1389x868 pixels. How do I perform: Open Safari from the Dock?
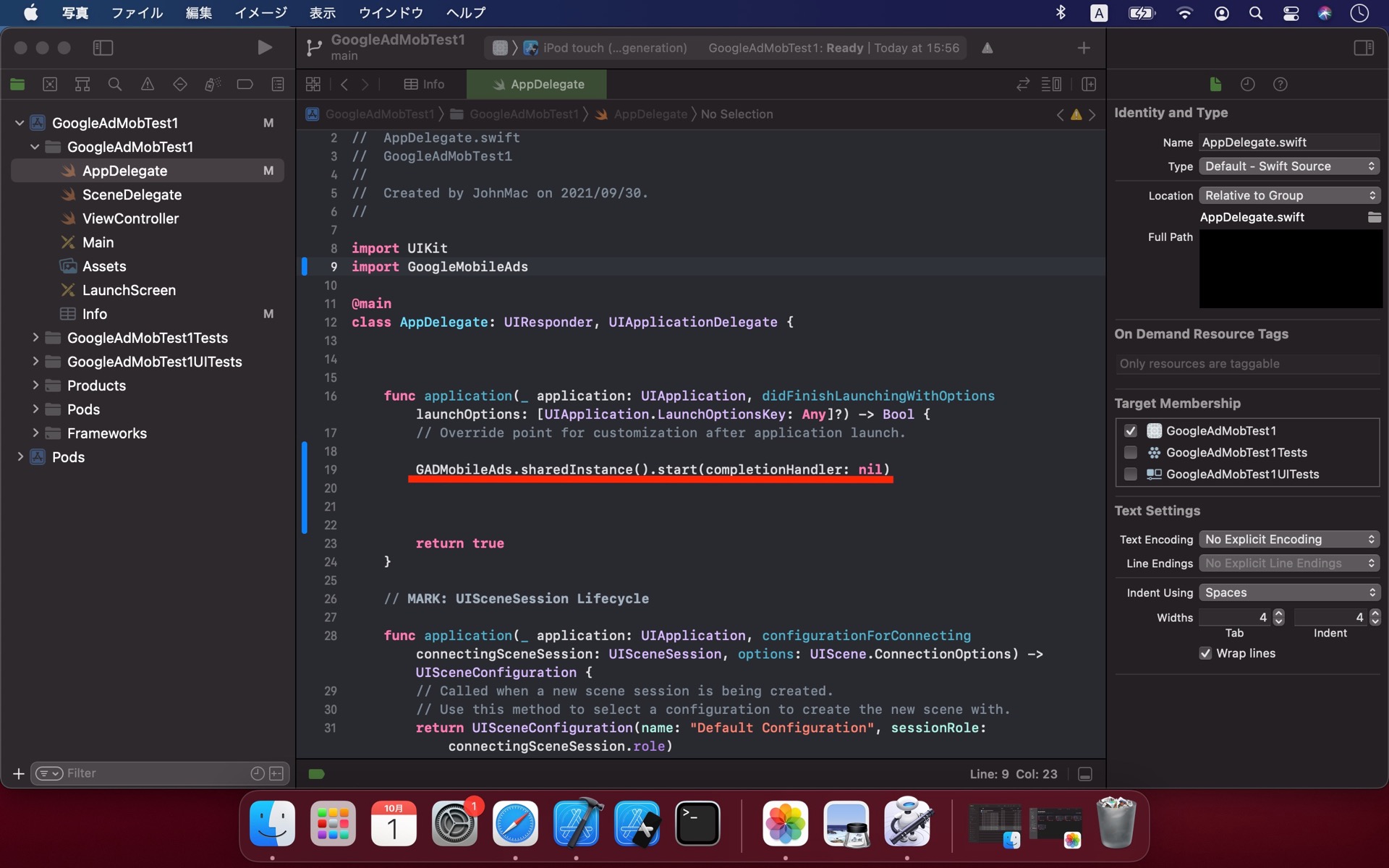515,824
